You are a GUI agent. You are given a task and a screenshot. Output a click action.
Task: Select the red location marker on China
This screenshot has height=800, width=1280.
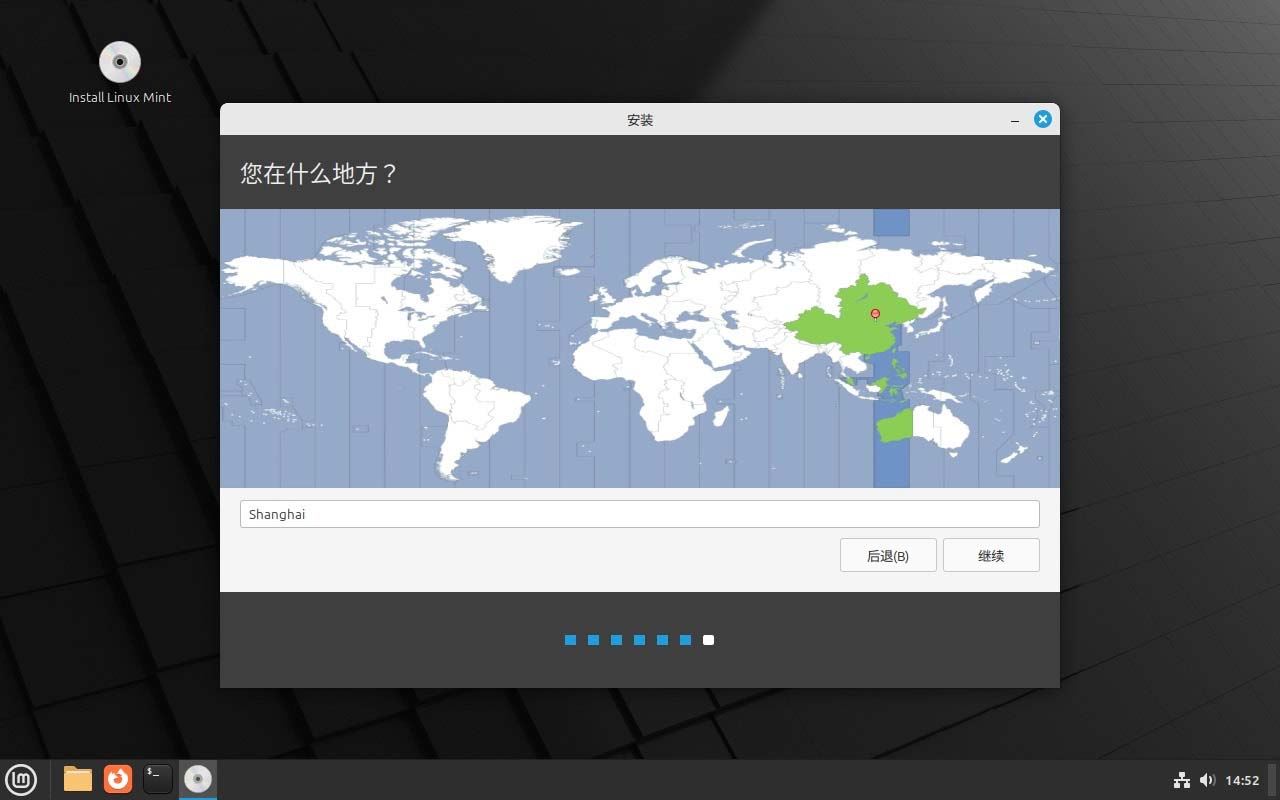click(x=875, y=314)
